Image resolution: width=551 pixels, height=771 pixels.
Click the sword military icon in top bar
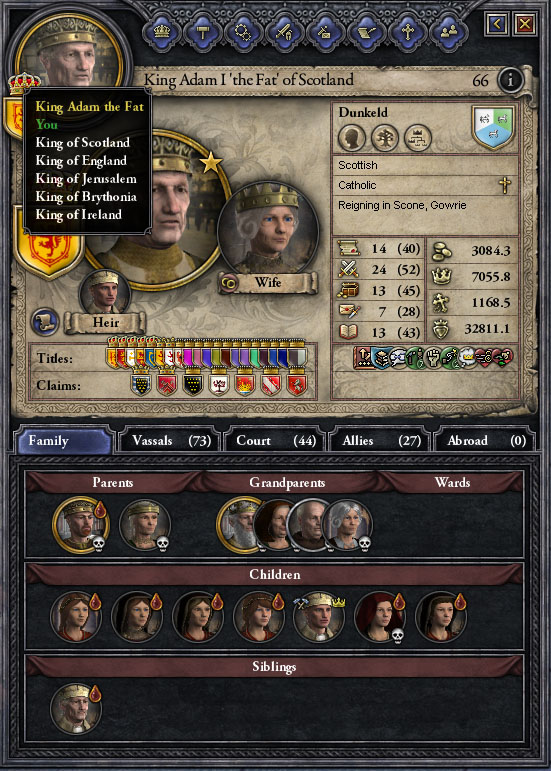pyautogui.click(x=284, y=32)
